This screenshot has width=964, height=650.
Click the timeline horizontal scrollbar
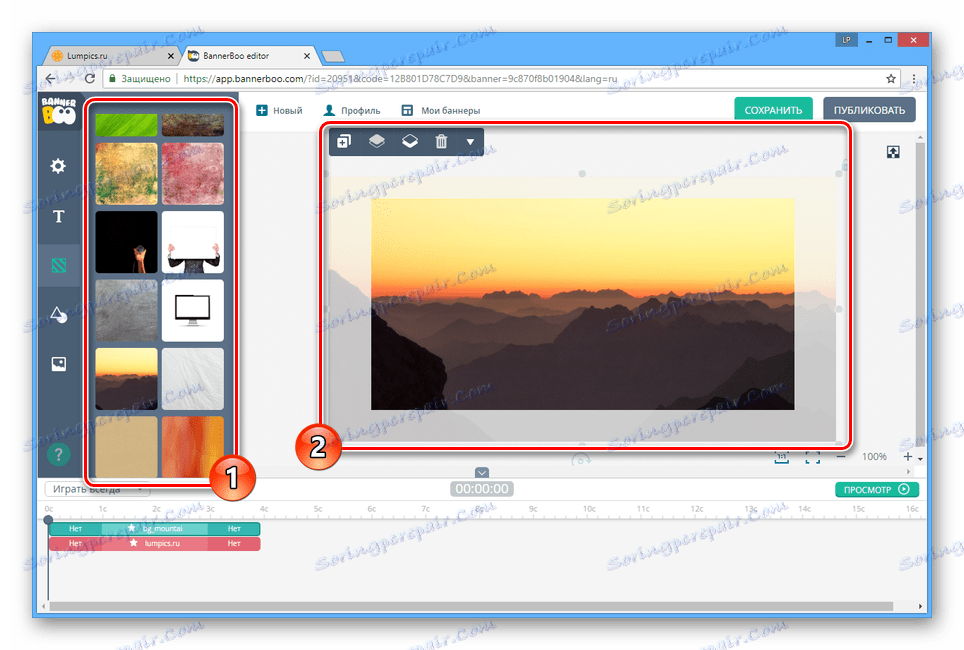coord(471,606)
